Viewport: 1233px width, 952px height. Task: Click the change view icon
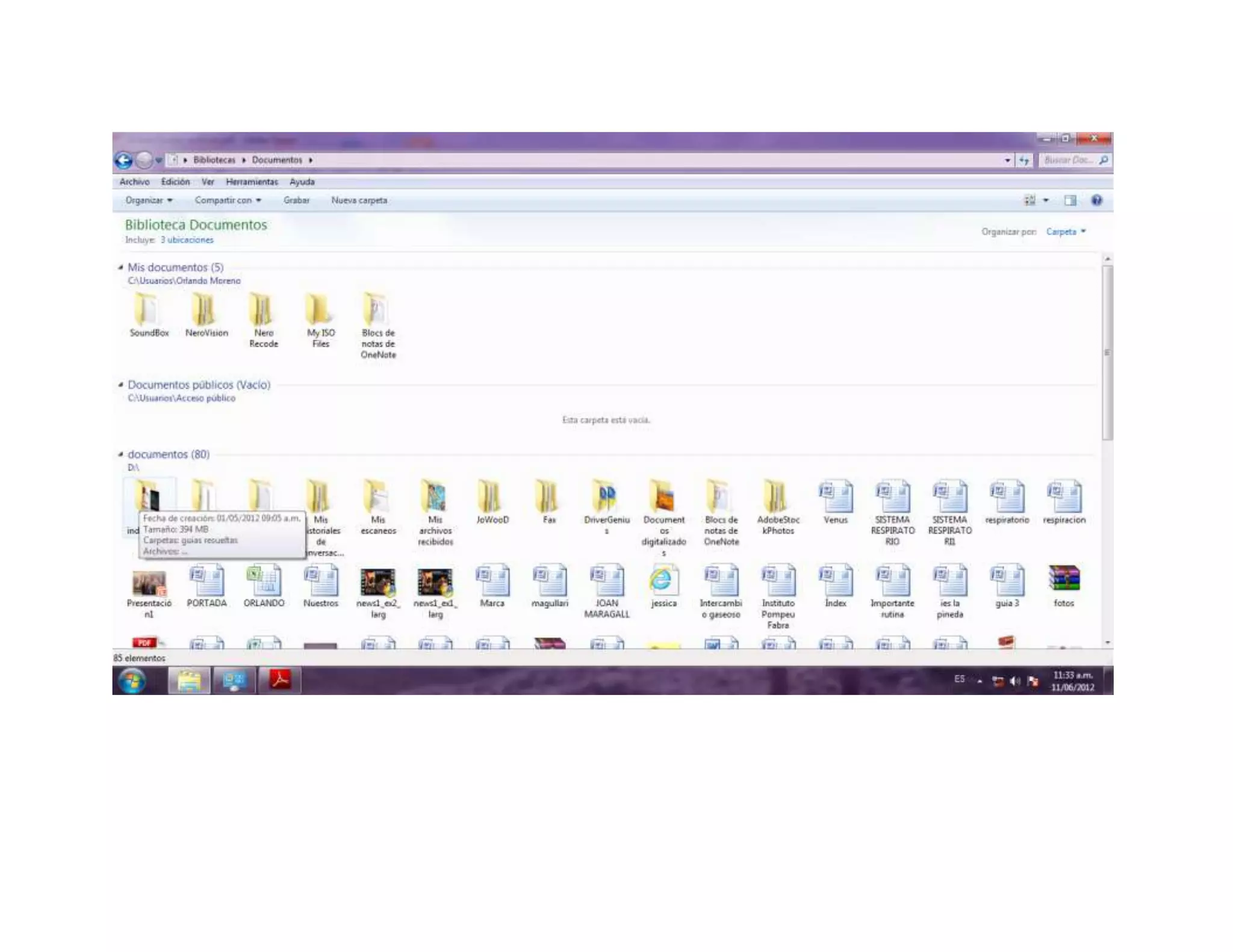tap(1030, 200)
